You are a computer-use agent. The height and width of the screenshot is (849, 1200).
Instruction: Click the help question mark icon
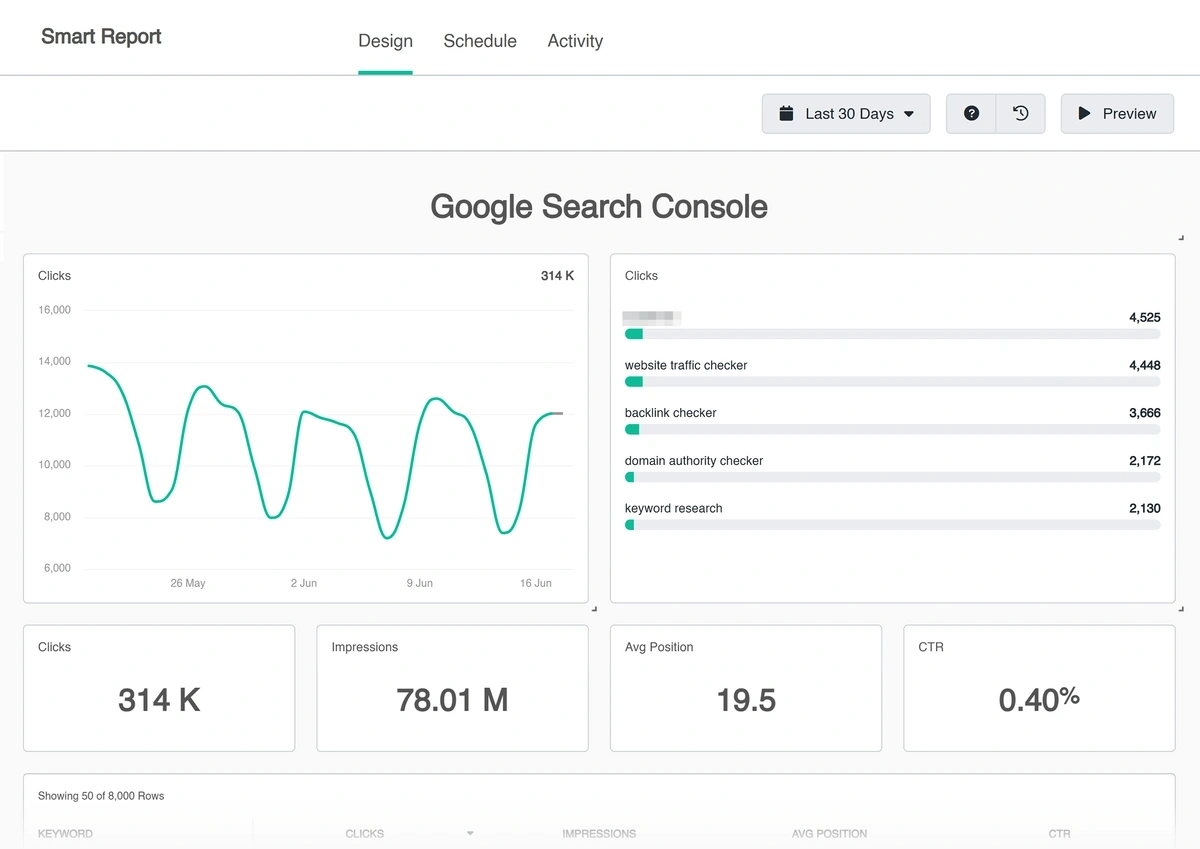[971, 114]
